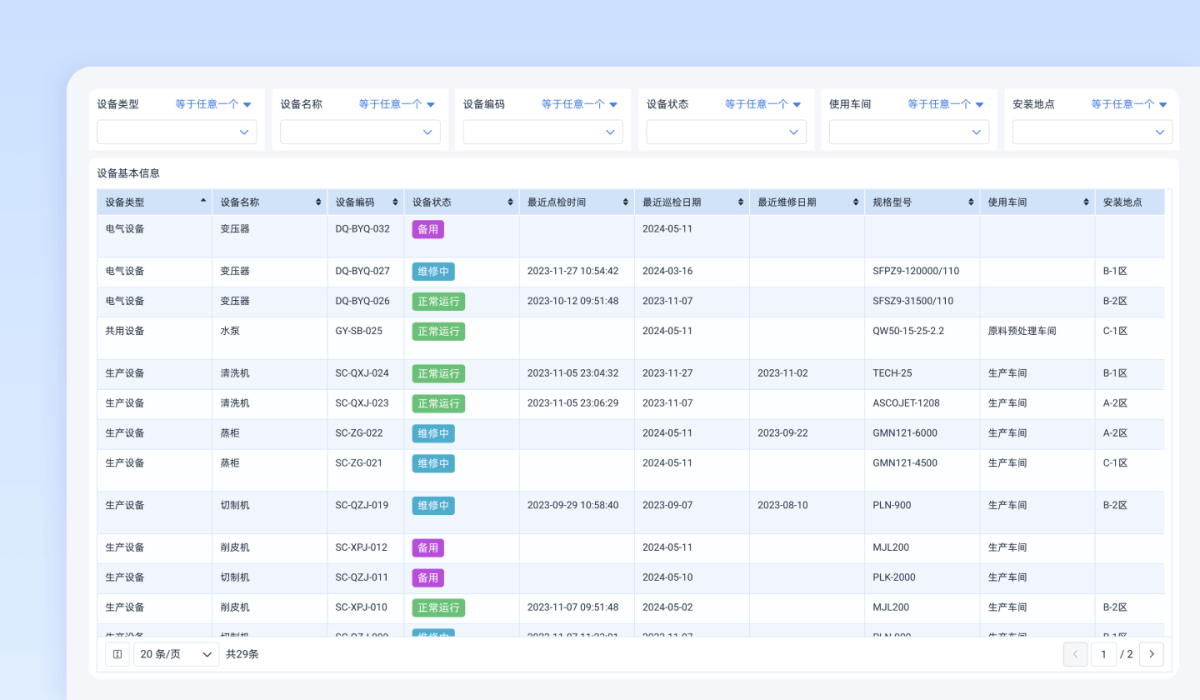
Task: Select row with code SC-QXJ-024
Action: (631, 374)
